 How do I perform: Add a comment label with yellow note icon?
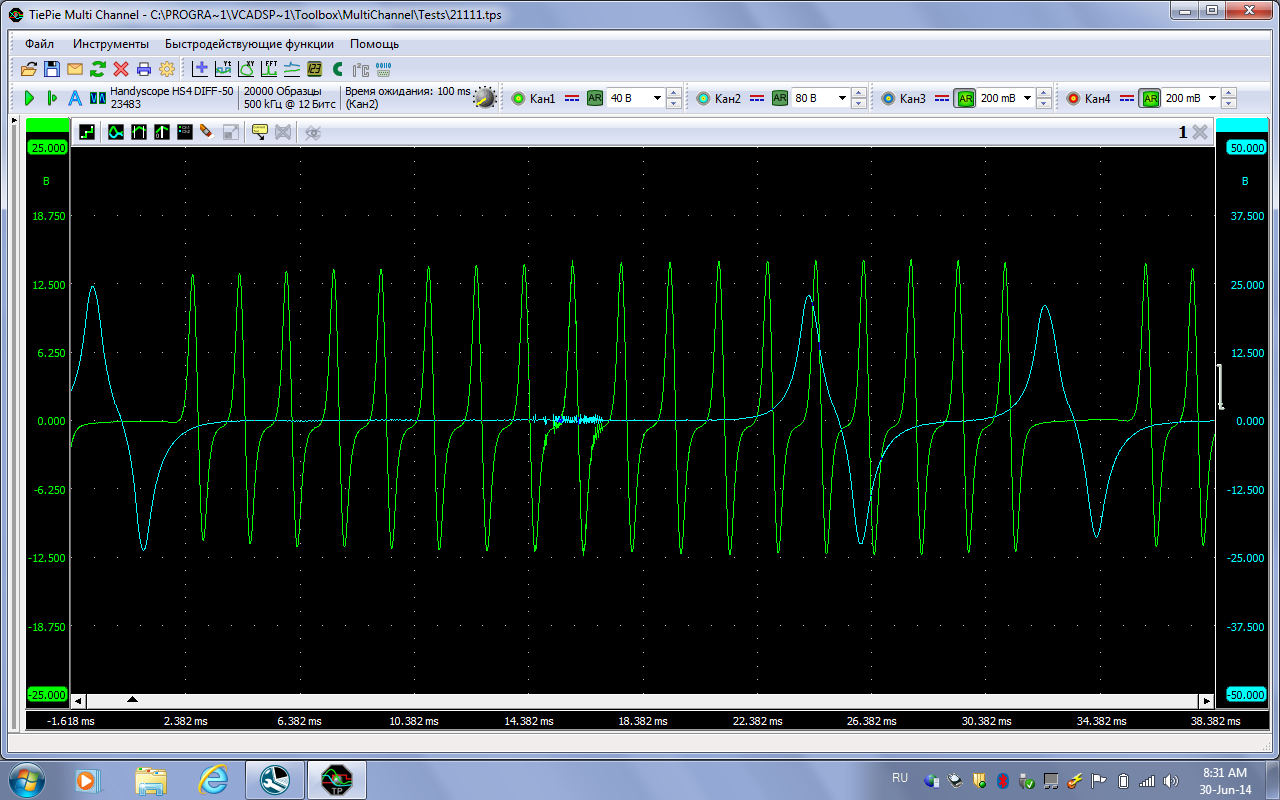259,131
